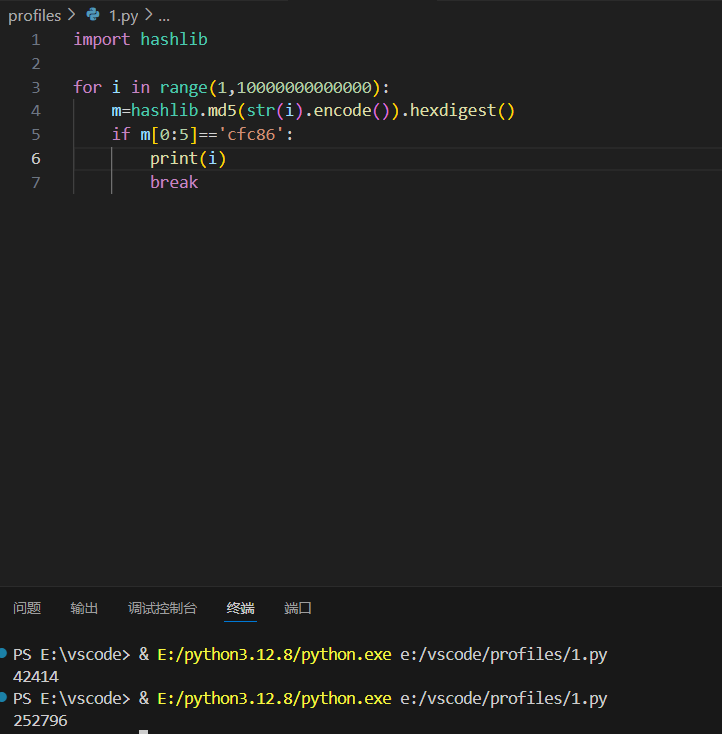Open the '1.py' breadcrumb file picker
Screen dimensions: 722x734
123,16
